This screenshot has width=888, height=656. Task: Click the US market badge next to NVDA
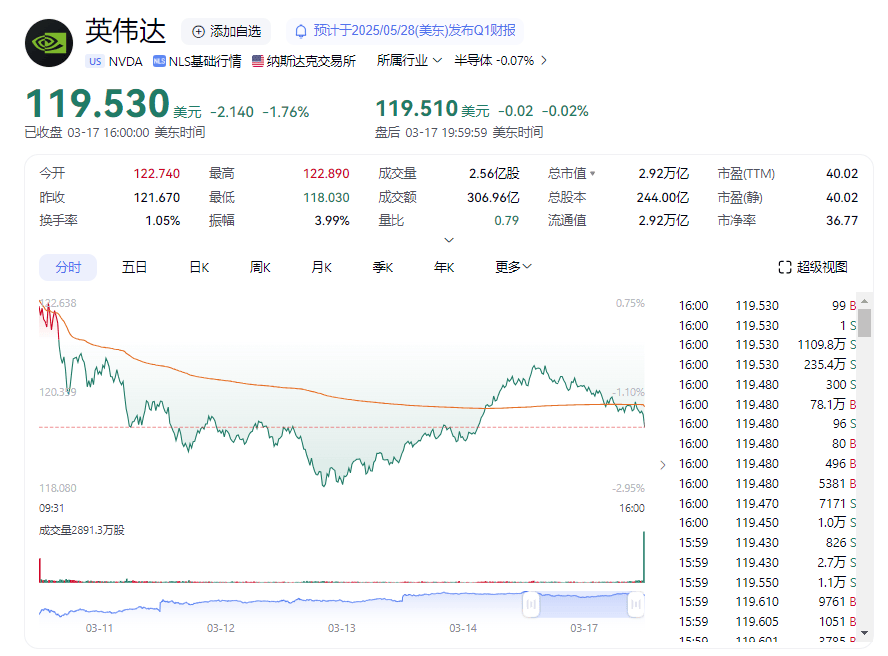pos(95,61)
